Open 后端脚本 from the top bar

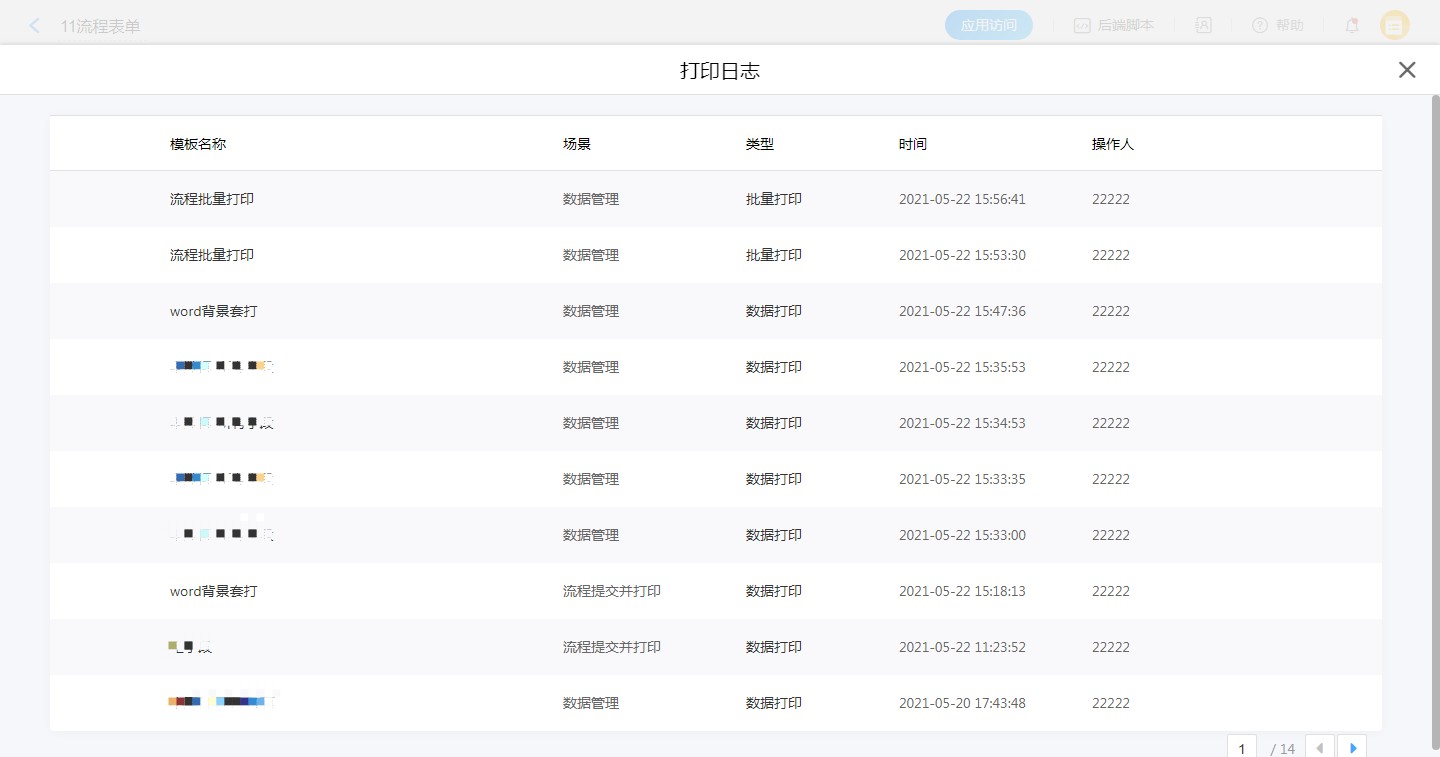1114,26
